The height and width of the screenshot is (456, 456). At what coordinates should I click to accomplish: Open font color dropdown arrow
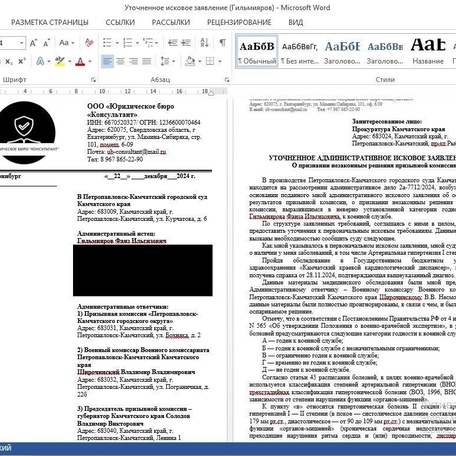coord(90,62)
